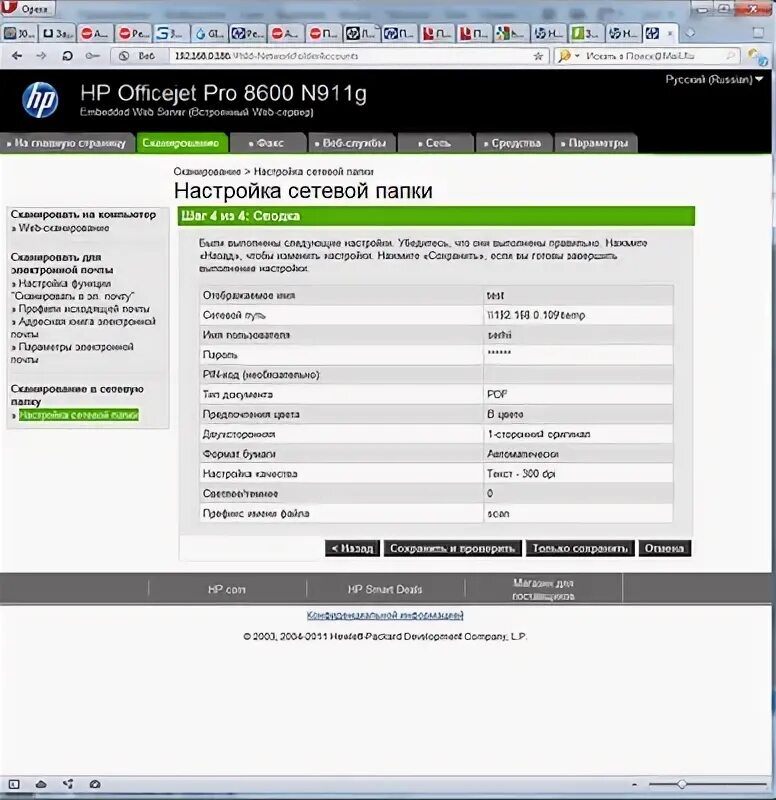The image size is (776, 800).
Task: Select the 'Сканирование' tab
Action: click(181, 143)
